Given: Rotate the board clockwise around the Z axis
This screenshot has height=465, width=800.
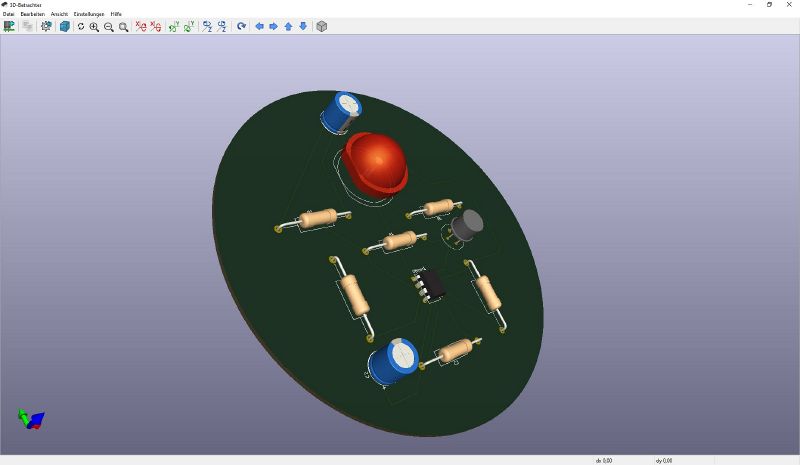Looking at the screenshot, I should (x=207, y=26).
